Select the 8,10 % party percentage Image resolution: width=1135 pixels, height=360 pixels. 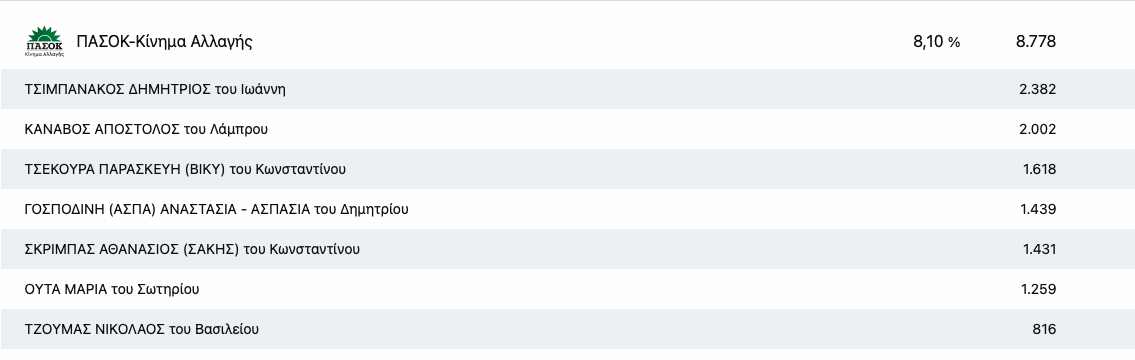(937, 42)
